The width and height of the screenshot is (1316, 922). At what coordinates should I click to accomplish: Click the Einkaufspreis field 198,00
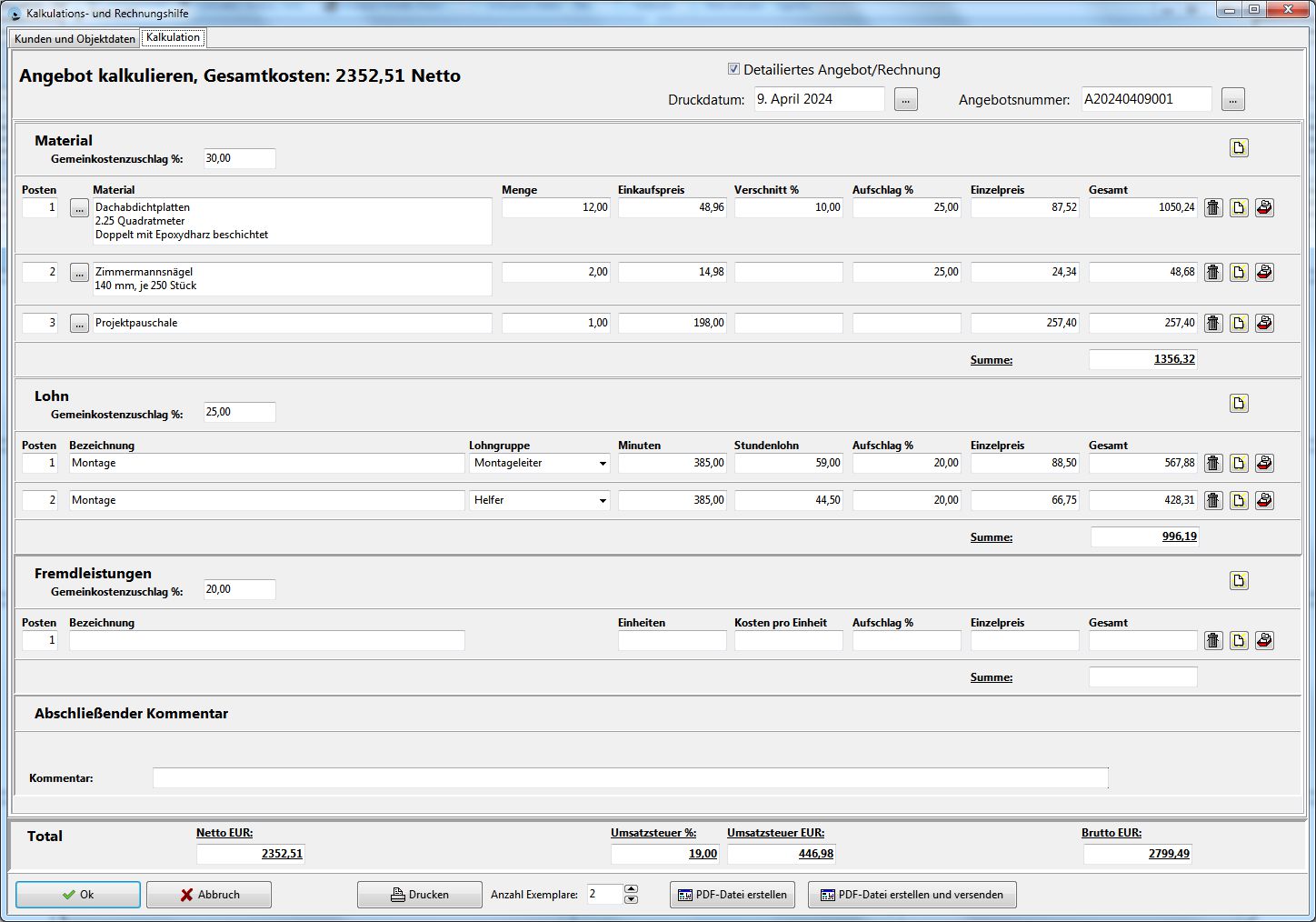coord(673,323)
